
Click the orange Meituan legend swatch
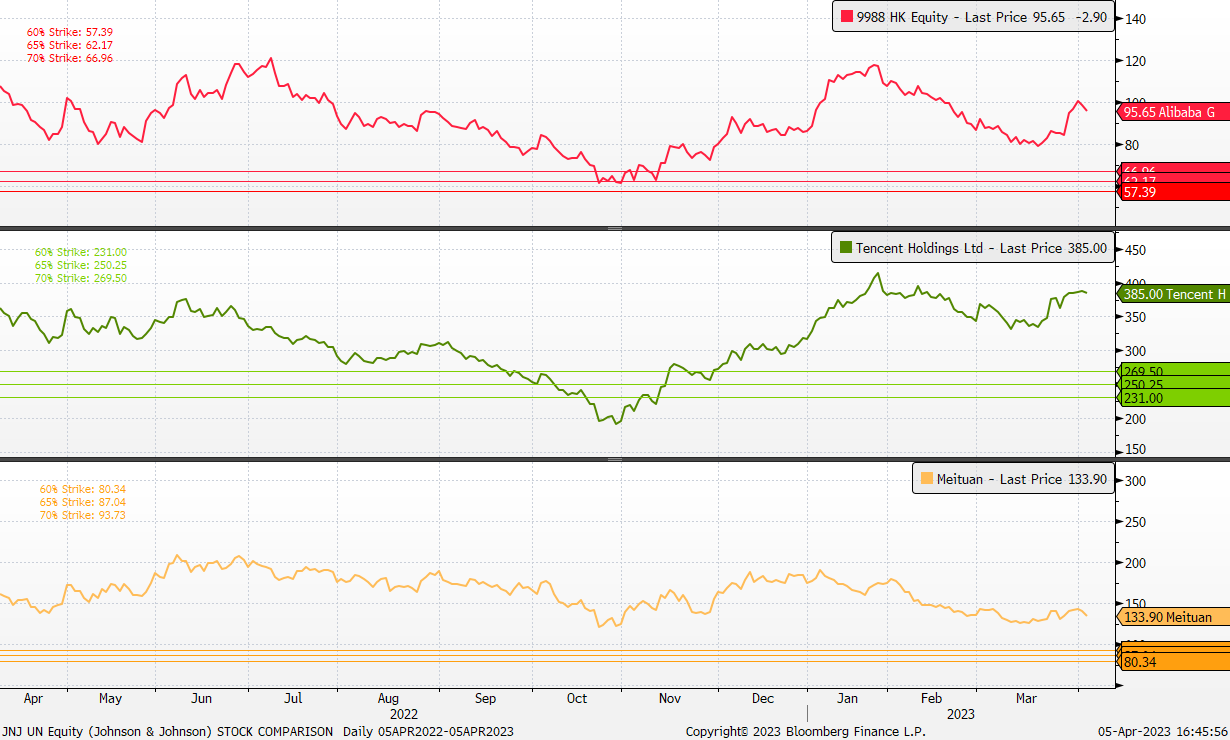coord(926,479)
